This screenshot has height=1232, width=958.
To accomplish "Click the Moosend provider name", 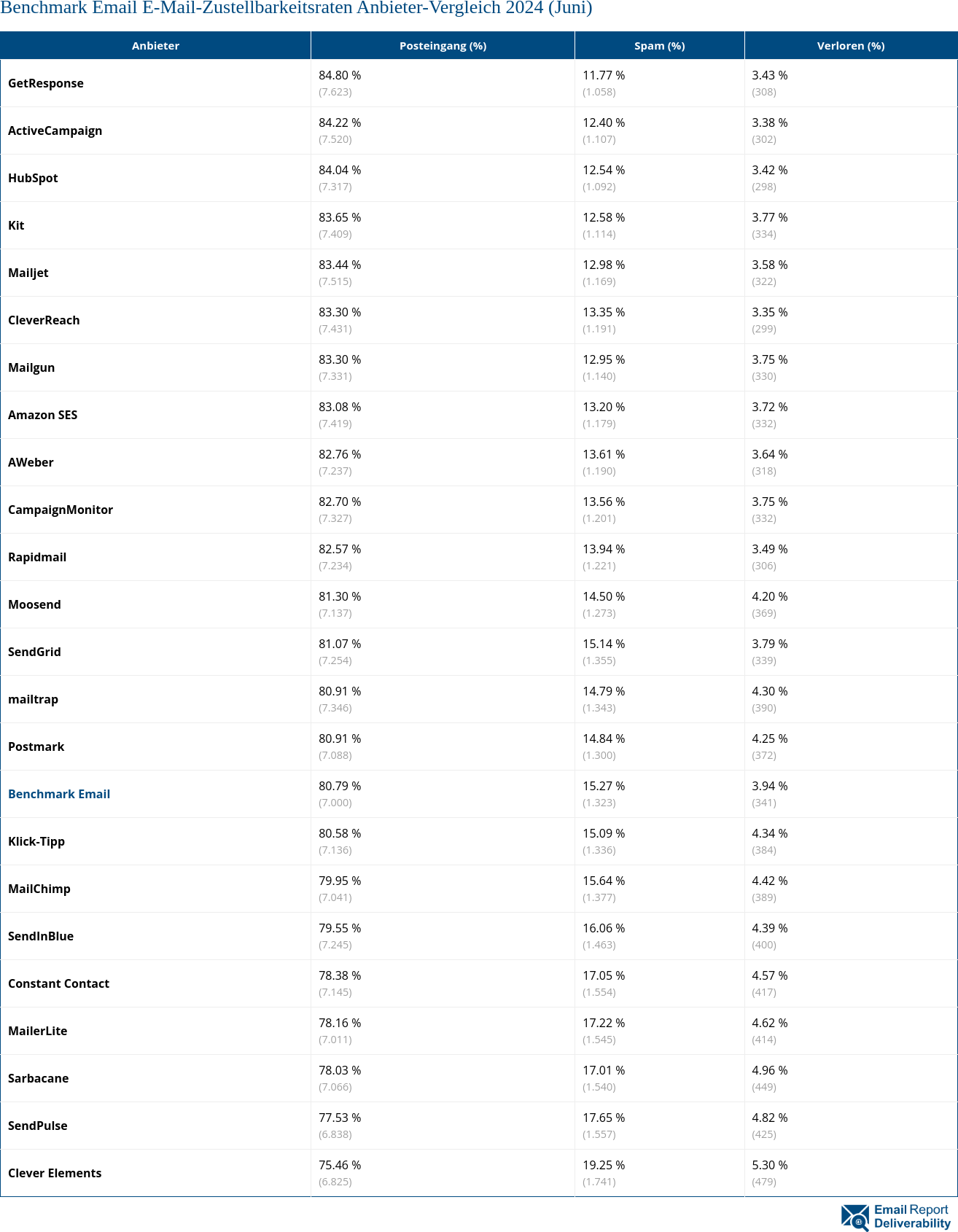I will pyautogui.click(x=34, y=604).
